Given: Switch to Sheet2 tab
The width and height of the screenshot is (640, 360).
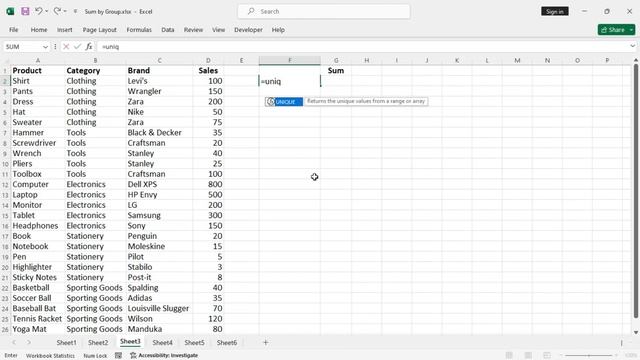Looking at the screenshot, I should click(x=98, y=342).
